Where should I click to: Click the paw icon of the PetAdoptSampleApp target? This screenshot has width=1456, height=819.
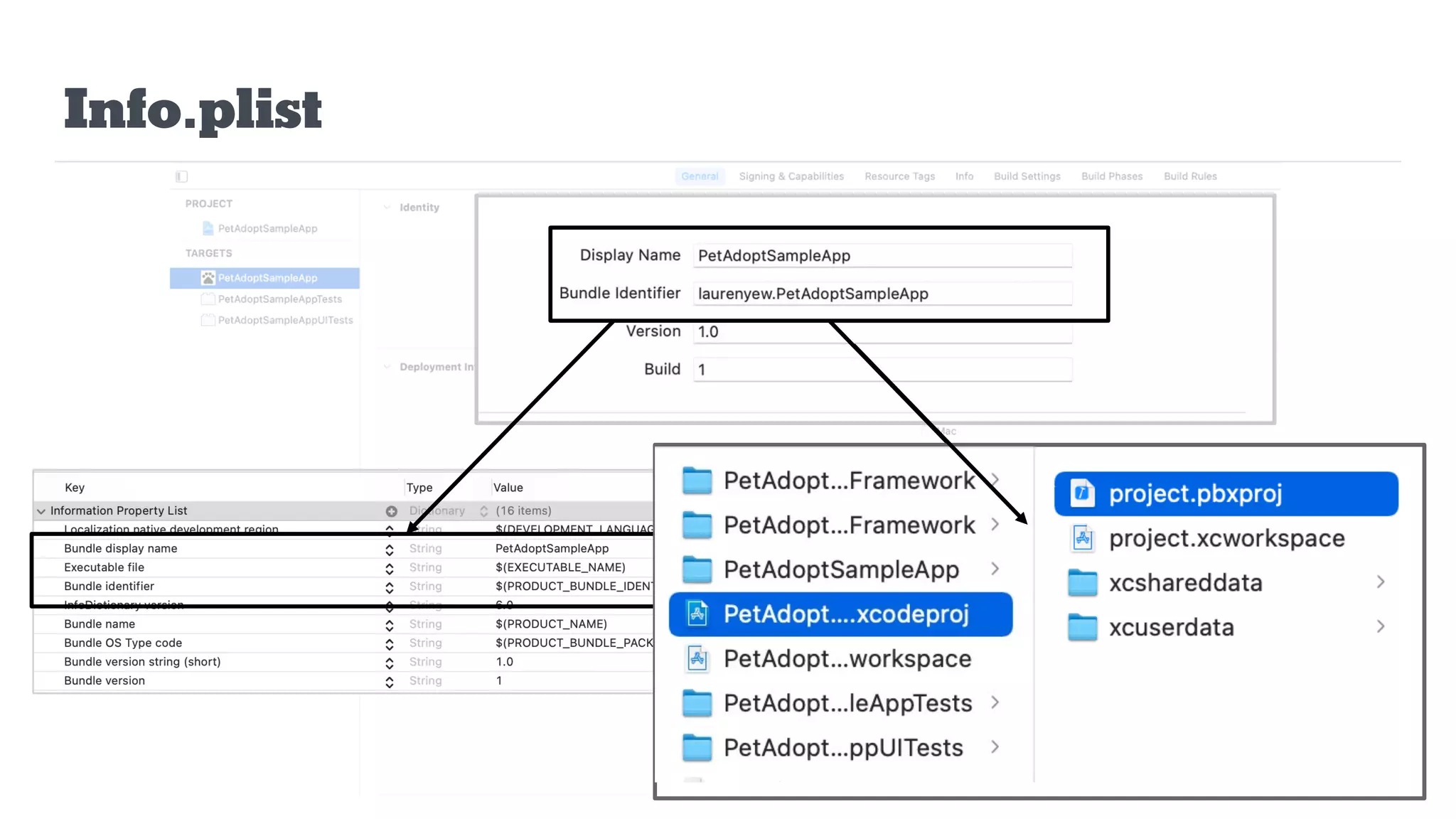[x=208, y=278]
